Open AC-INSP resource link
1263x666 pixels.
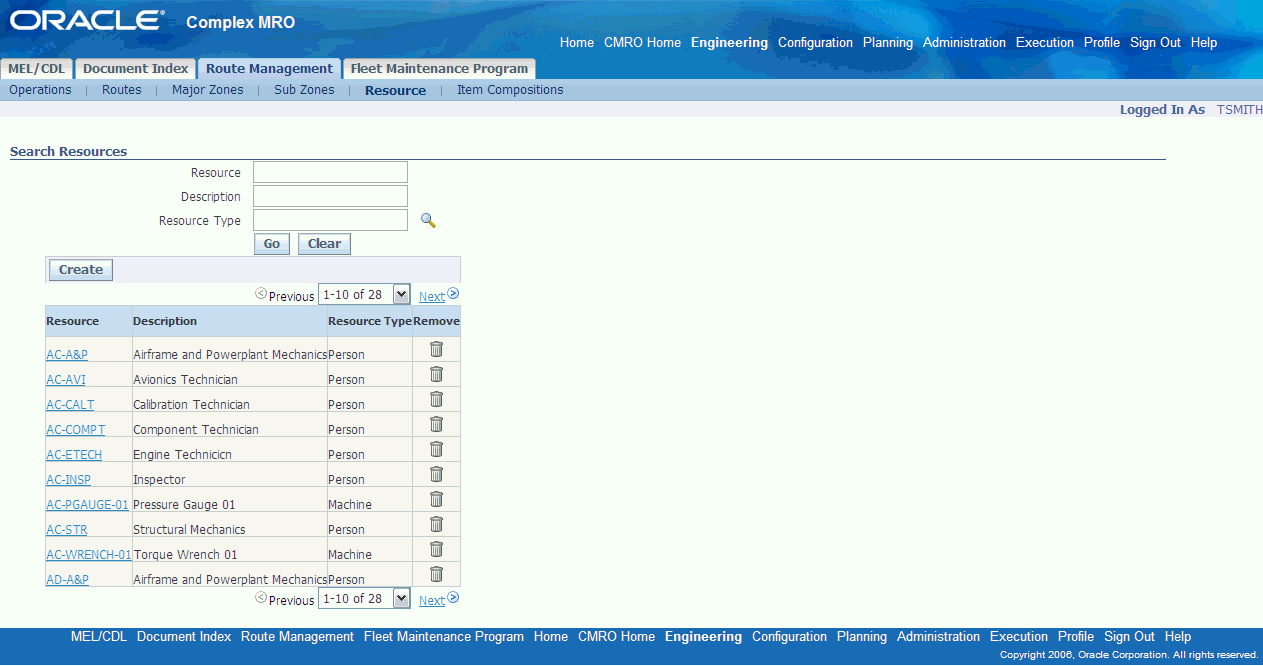tap(68, 480)
